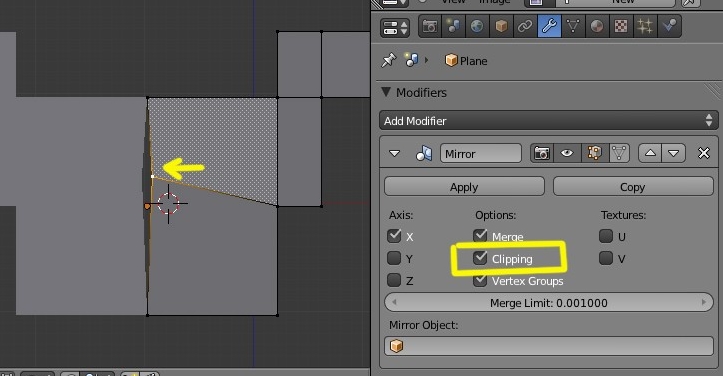This screenshot has width=723, height=376.
Task: Increase Merge Limit with right arrow
Action: click(x=704, y=303)
